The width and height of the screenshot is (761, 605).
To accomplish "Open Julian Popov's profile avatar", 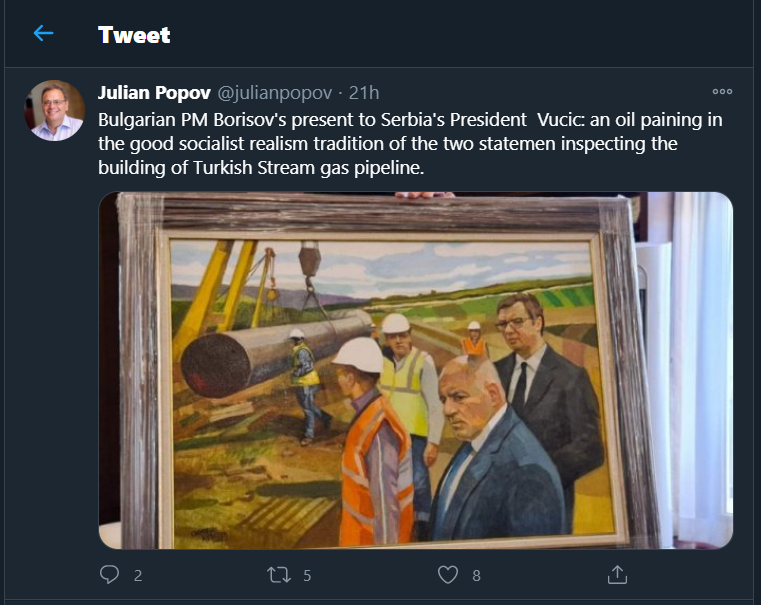I will (56, 110).
